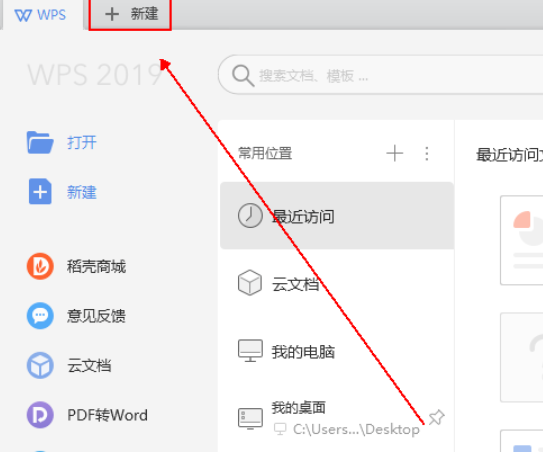The height and width of the screenshot is (452, 543).
Task: Add a location with the 常用位置 plus icon
Action: [394, 153]
